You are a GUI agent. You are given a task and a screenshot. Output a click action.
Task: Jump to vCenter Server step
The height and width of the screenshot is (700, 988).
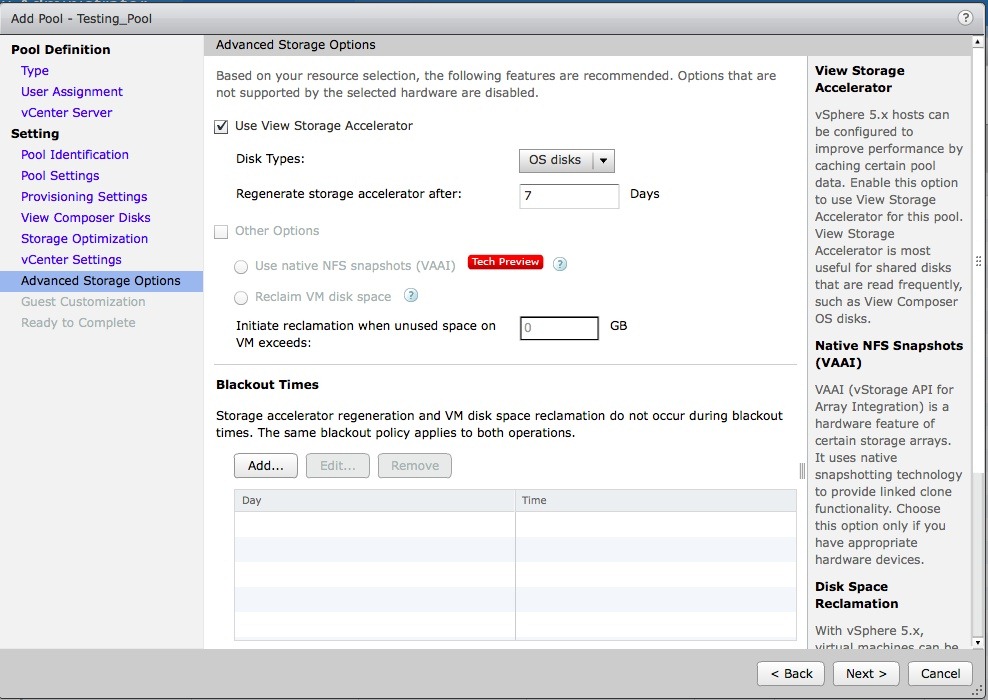pos(67,113)
